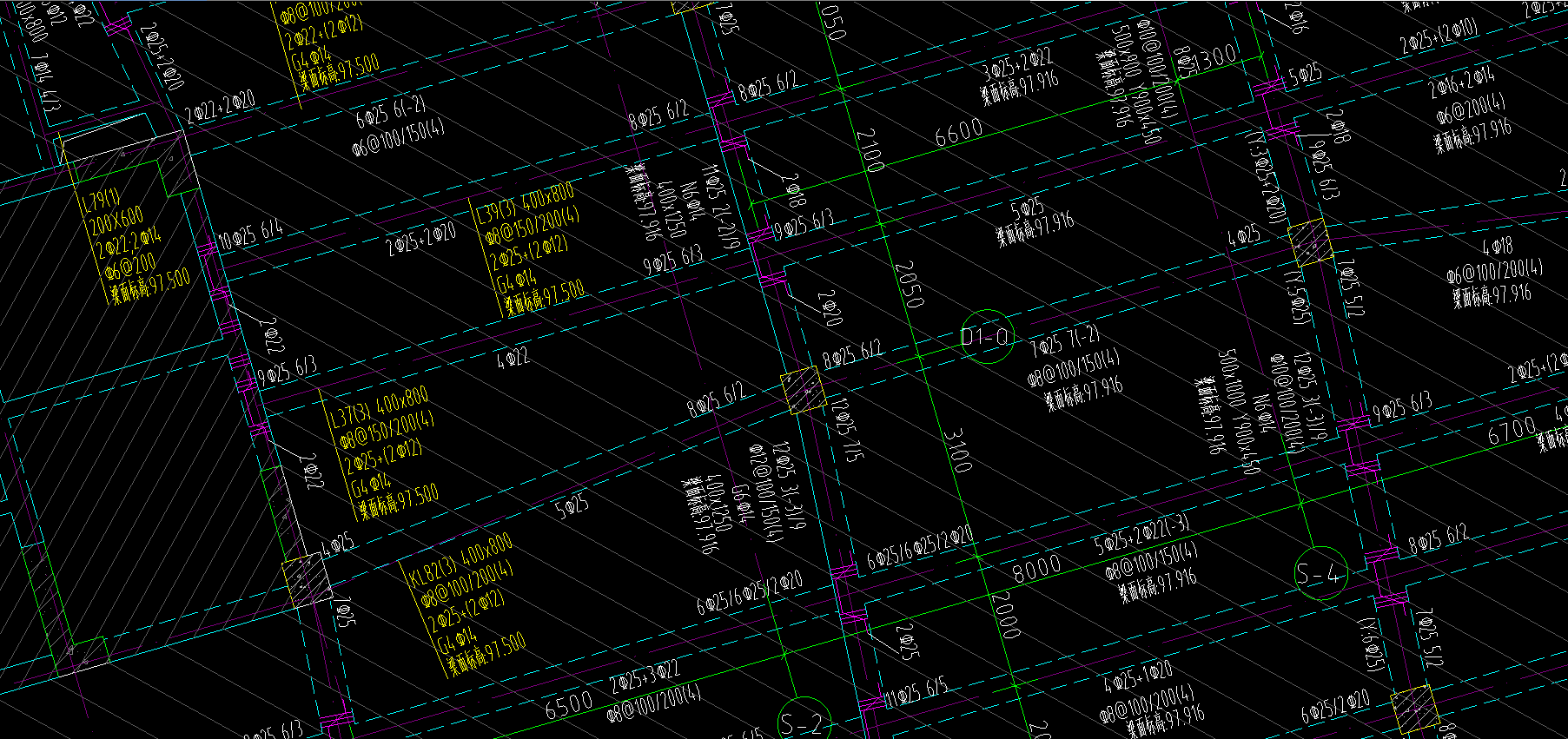Click the (Y.6Φ25) haunch rebar text
1568x739 pixels.
coord(1372,645)
